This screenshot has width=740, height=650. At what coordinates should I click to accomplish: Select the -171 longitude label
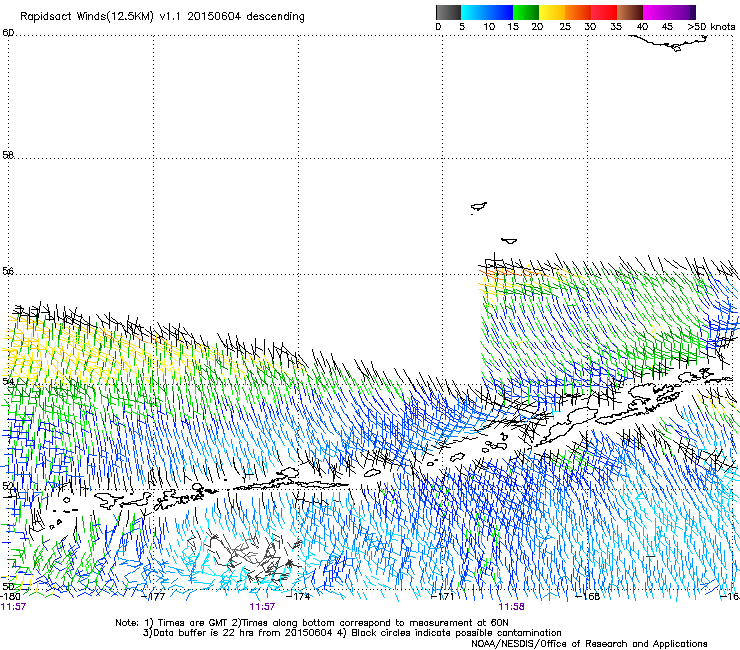coord(443,596)
